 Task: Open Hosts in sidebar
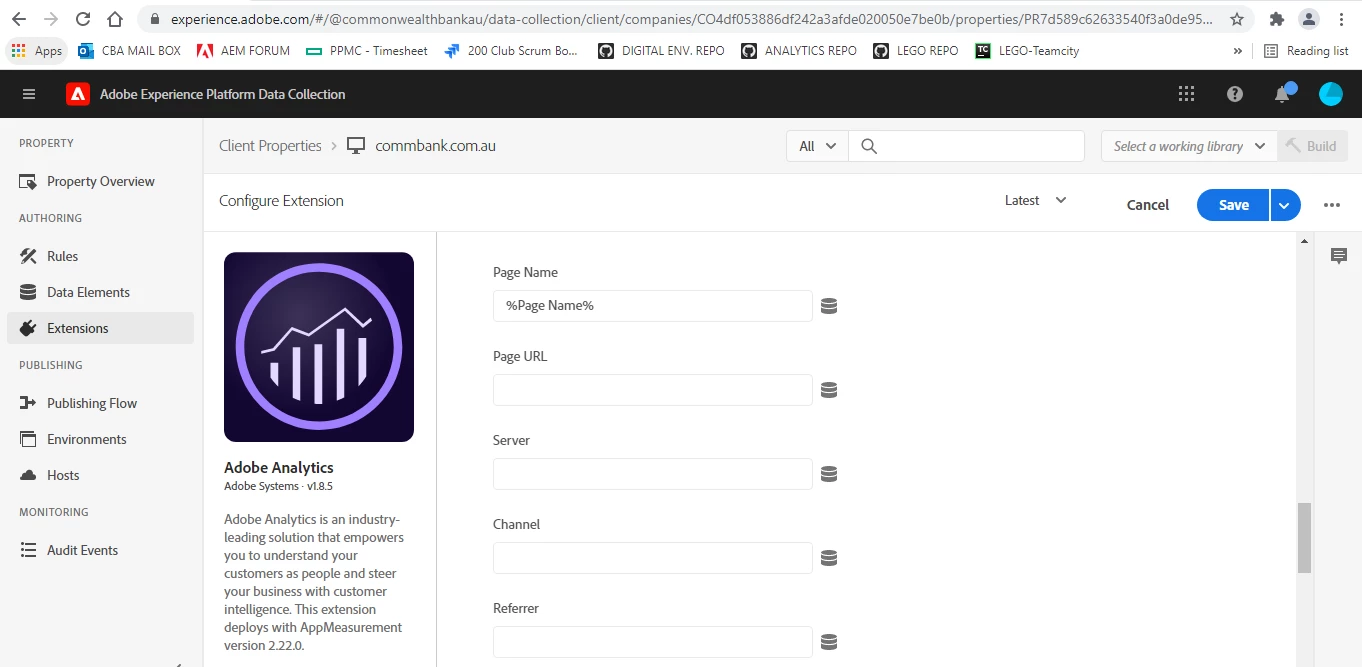click(100, 475)
